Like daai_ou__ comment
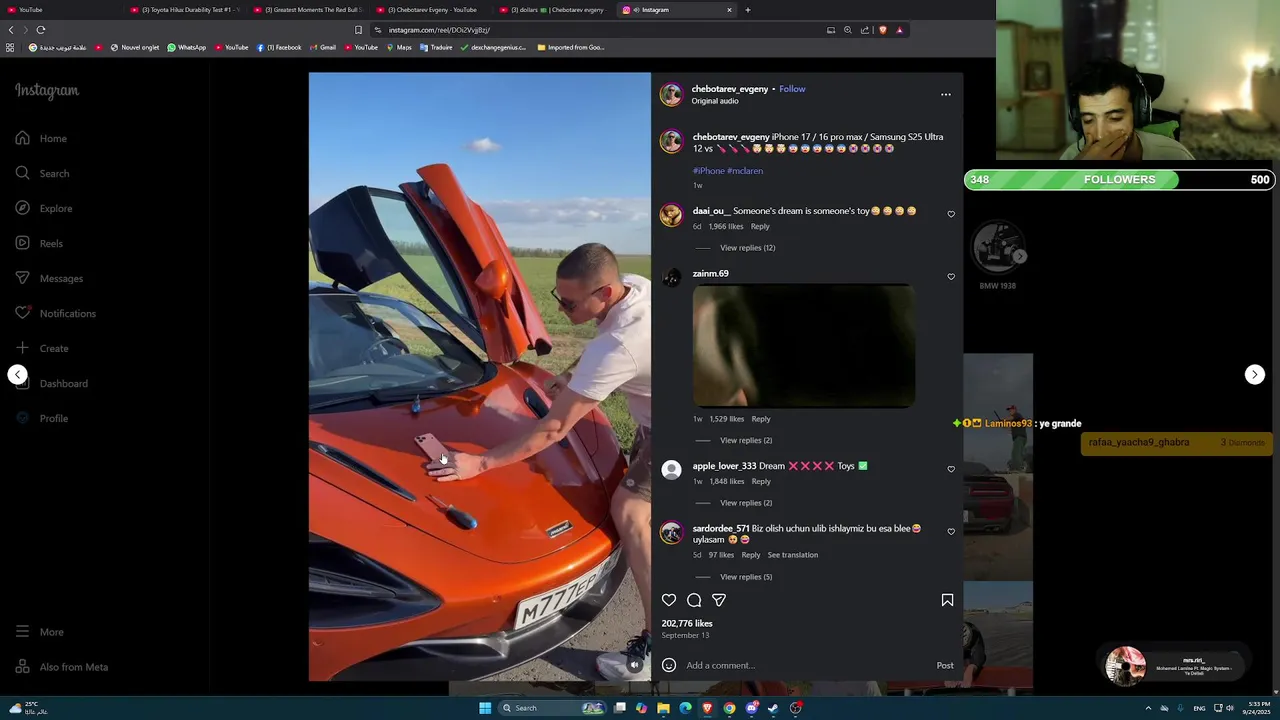Screen dimensions: 1280x720 (951, 214)
